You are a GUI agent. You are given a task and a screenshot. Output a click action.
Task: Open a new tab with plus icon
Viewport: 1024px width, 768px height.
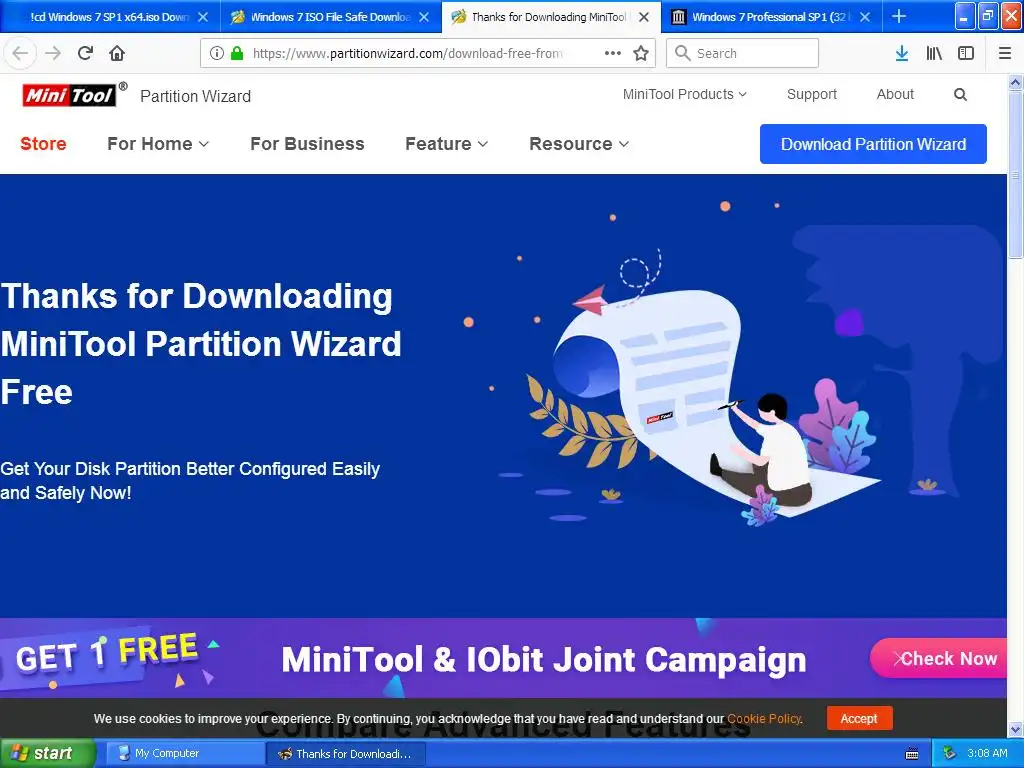(899, 16)
